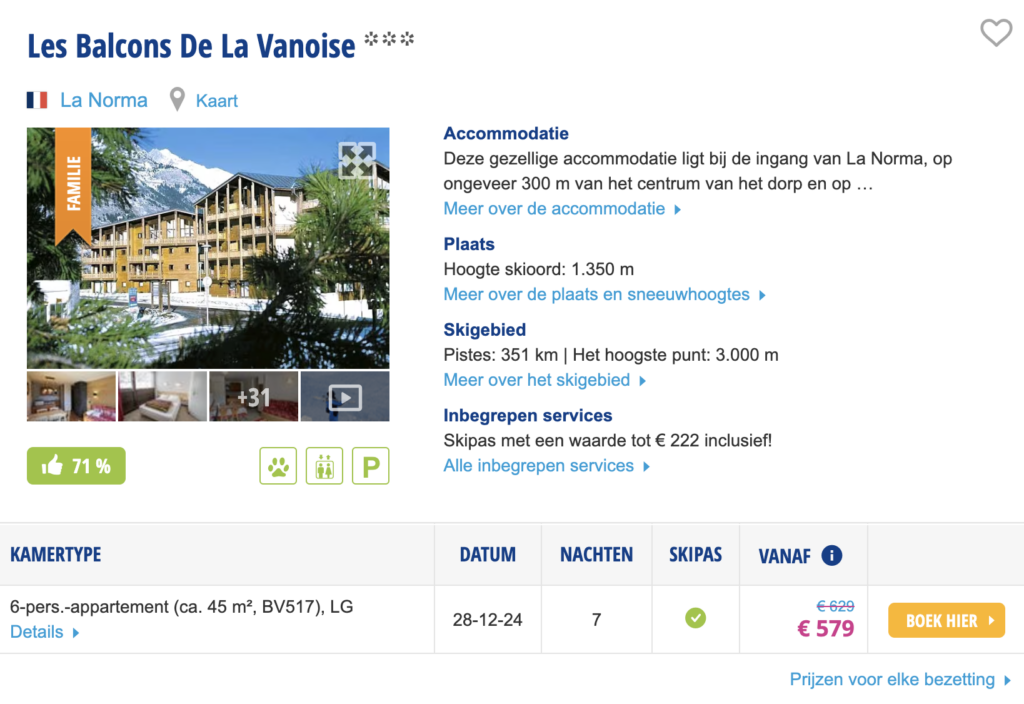
Task: View the +31 more photos thumbnail
Action: 253,397
